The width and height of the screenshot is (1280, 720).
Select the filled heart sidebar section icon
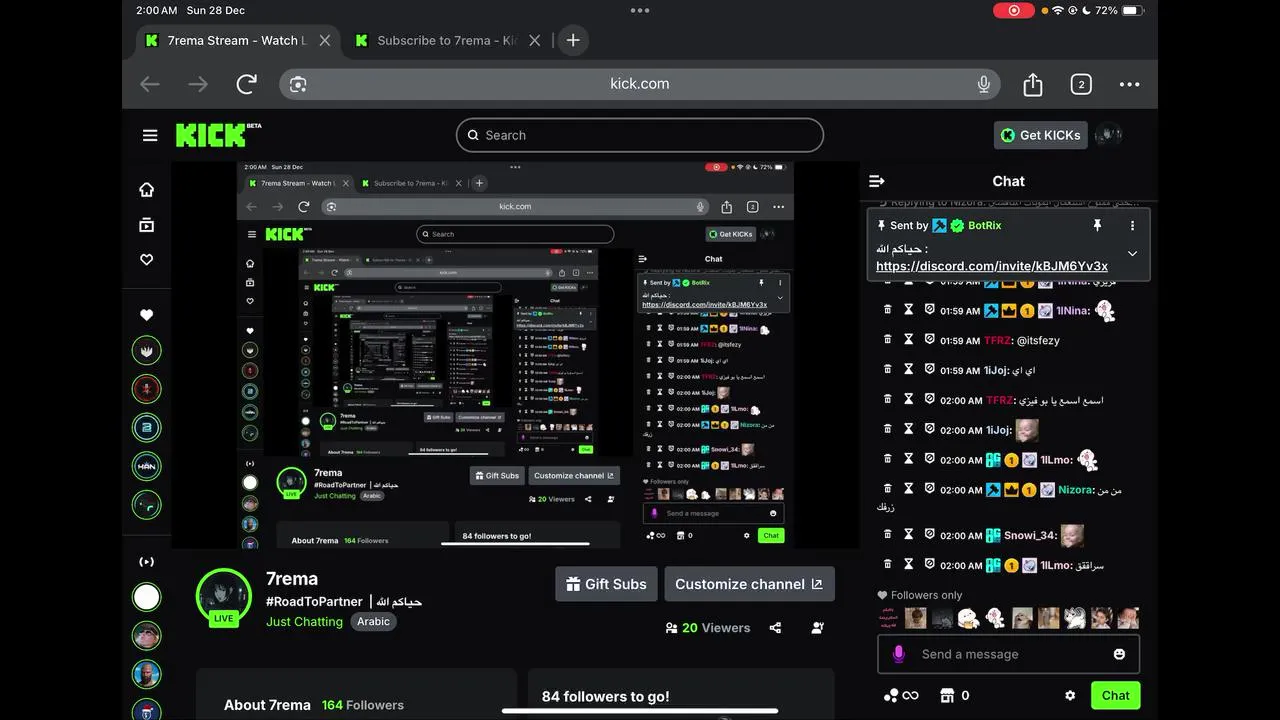tap(147, 315)
